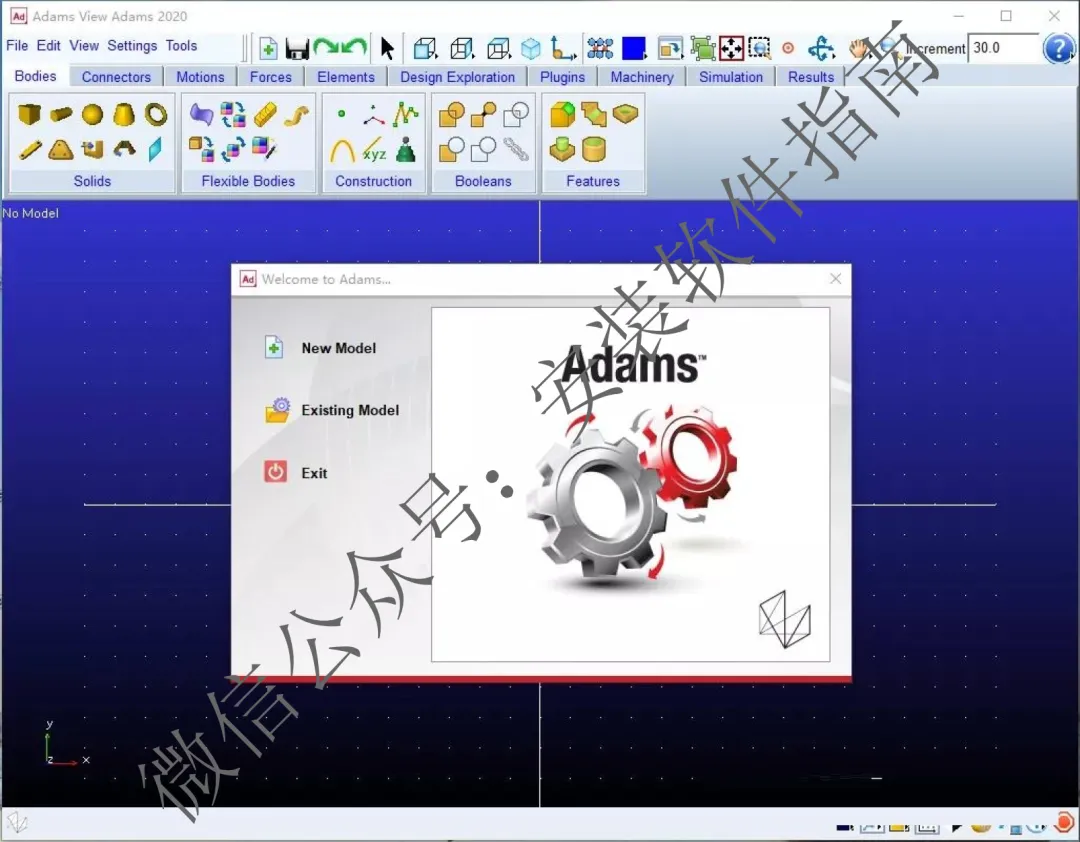Select the green point-mass construction icon

click(x=406, y=150)
